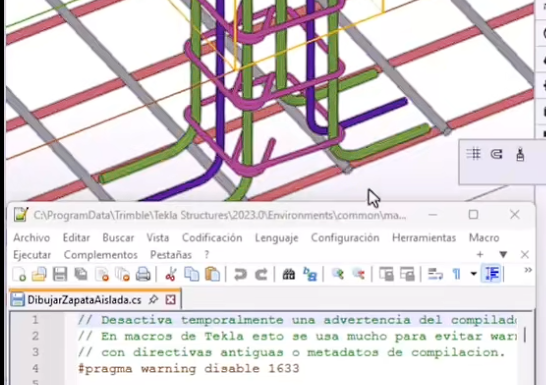Open the Herramientas menu
The width and height of the screenshot is (546, 385).
pos(424,238)
